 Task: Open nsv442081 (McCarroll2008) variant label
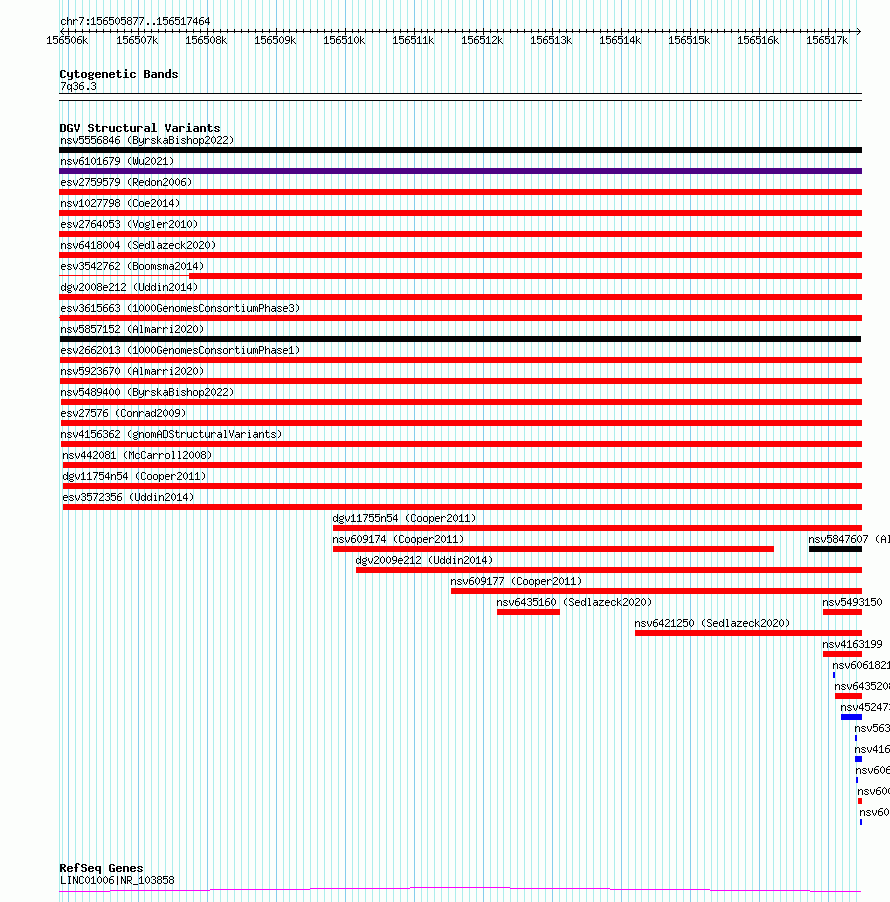(x=137, y=455)
